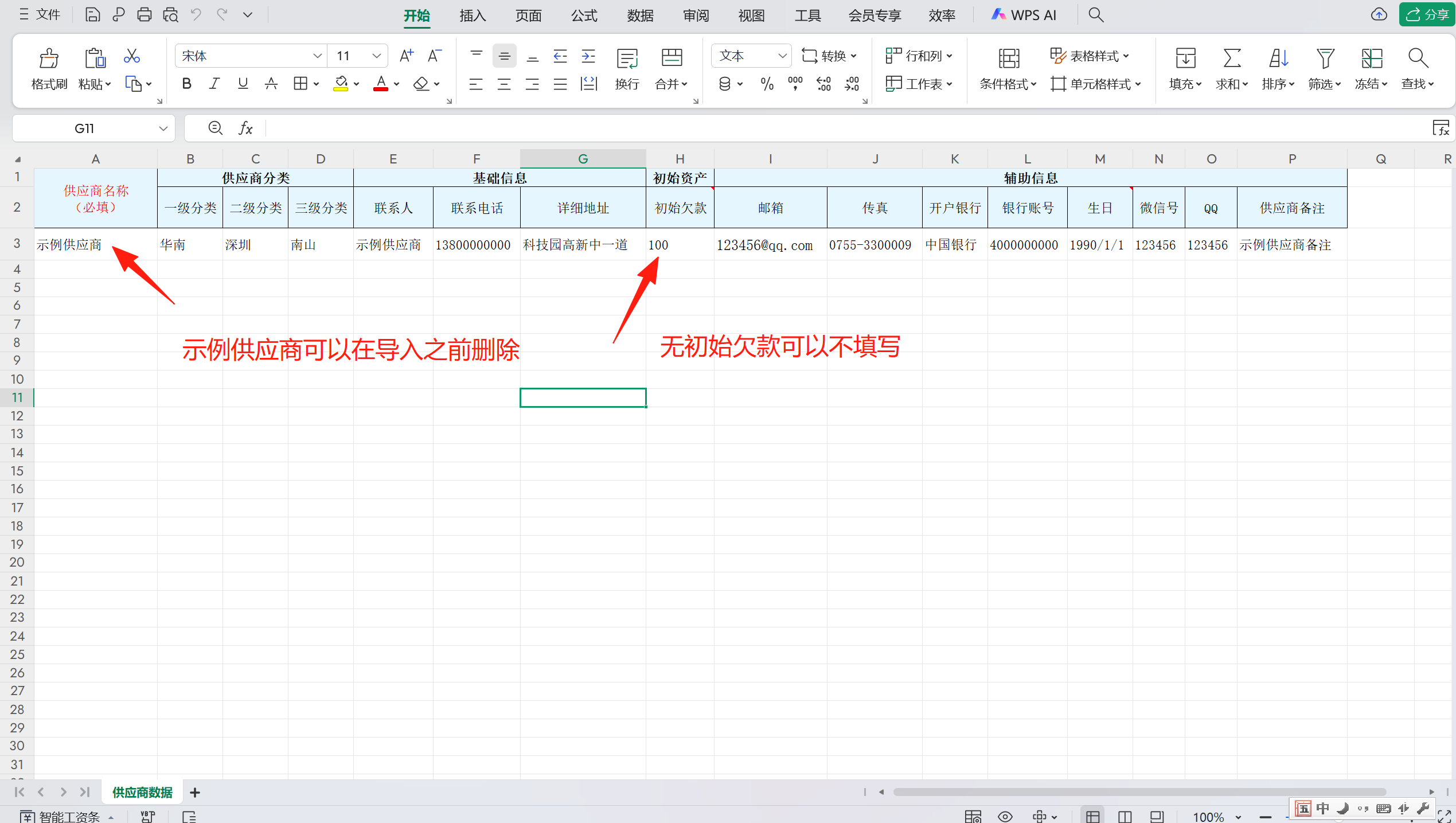Screen dimensions: 1456x823
Task: Open WPS AI
Action: click(x=1024, y=15)
